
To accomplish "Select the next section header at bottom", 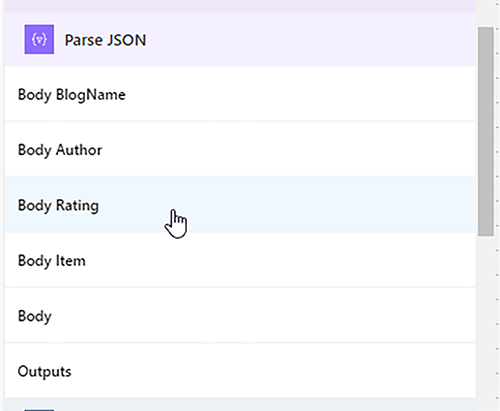I will [240, 405].
